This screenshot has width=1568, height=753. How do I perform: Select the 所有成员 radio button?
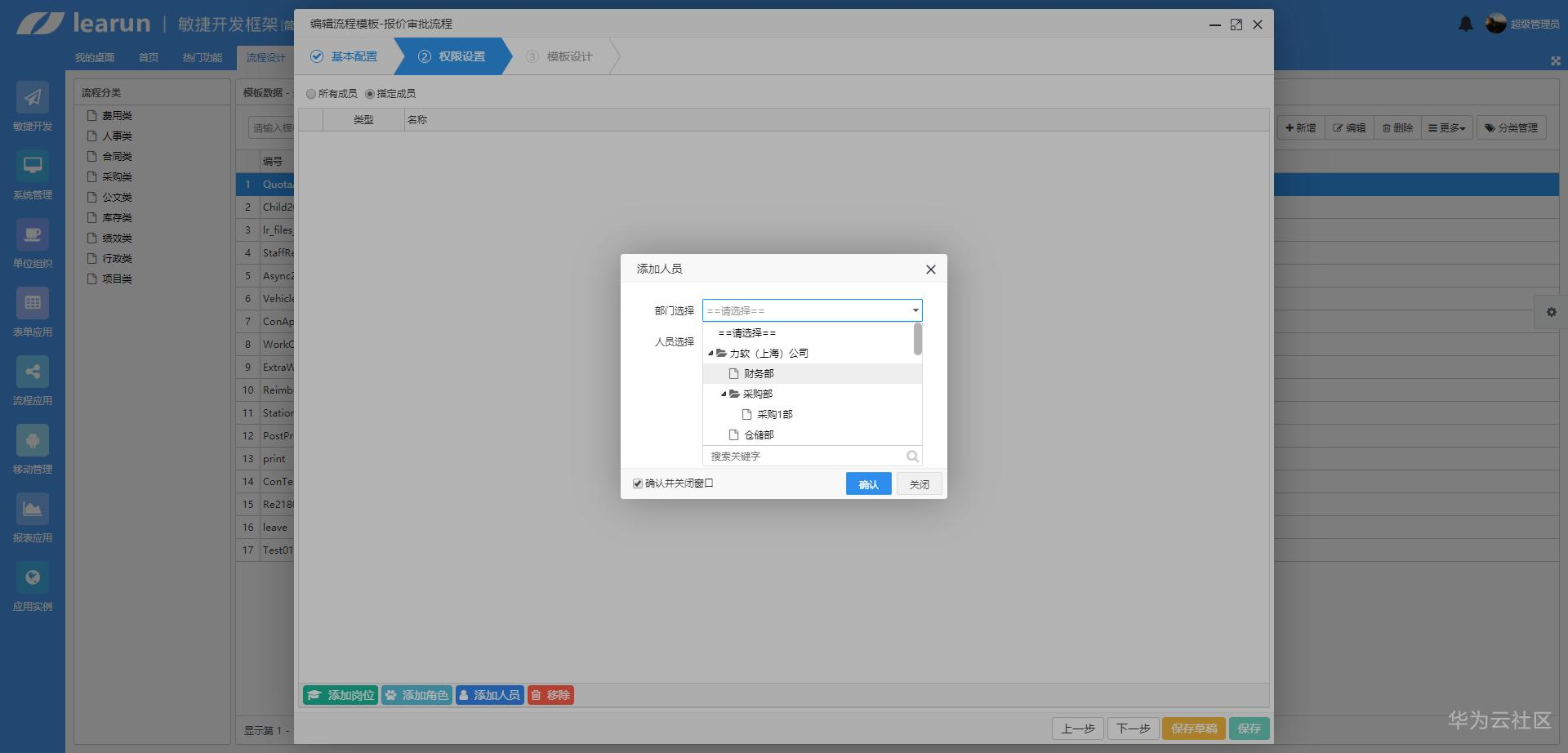[311, 94]
